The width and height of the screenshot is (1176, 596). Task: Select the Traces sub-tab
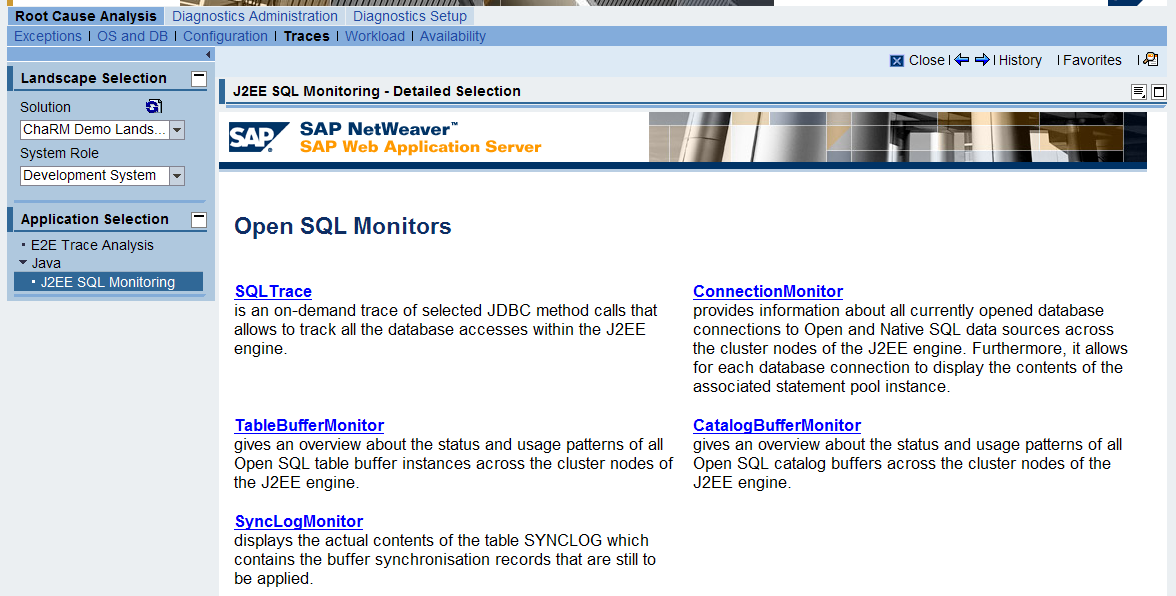click(307, 36)
